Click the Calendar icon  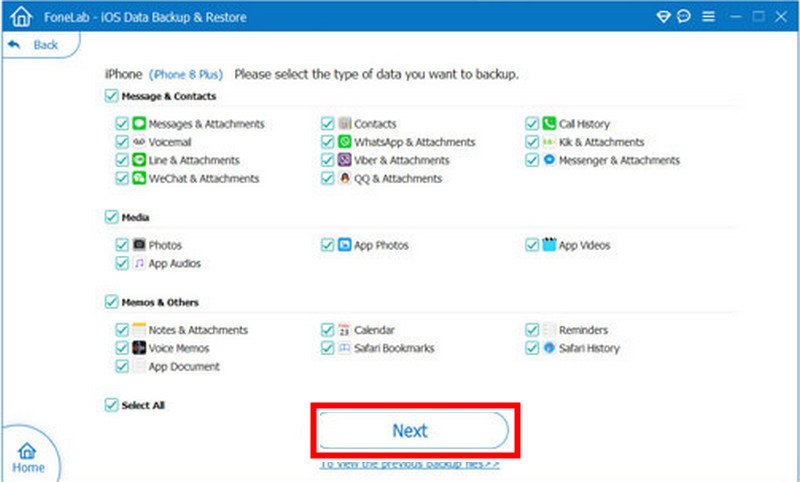tap(345, 329)
